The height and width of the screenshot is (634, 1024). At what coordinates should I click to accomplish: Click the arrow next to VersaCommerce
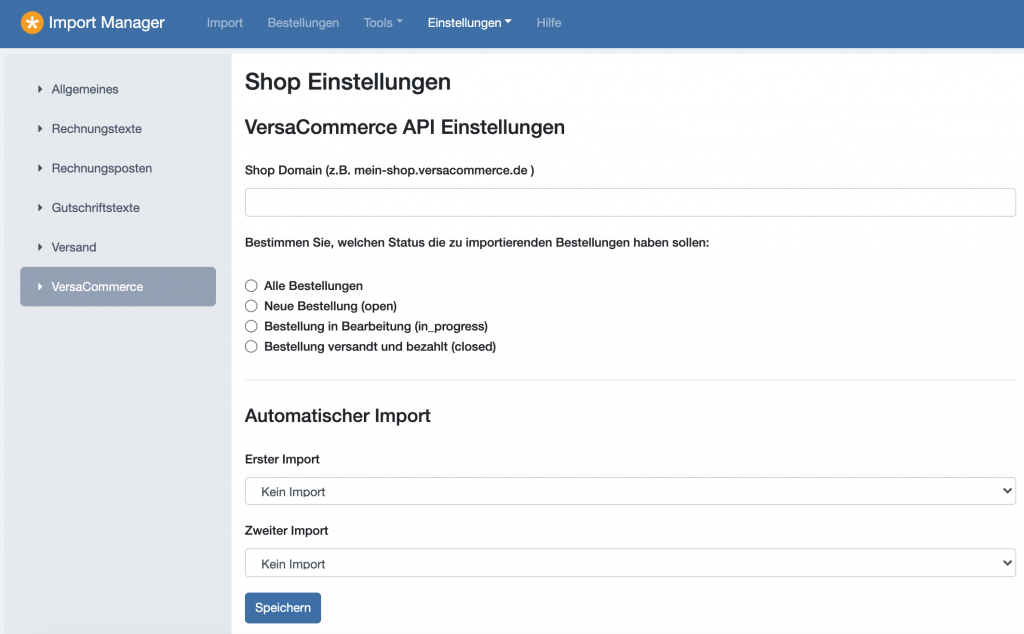point(40,287)
